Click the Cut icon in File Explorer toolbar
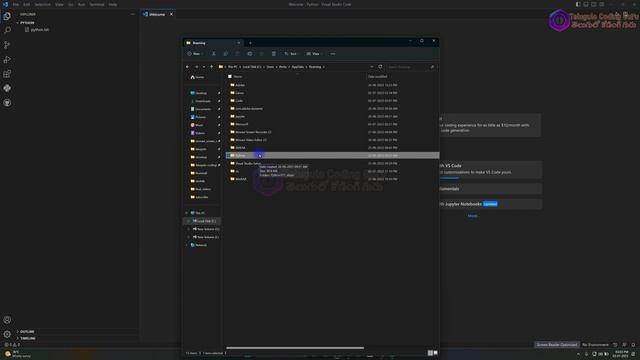Screen dimensions: 640x360 point(213,54)
